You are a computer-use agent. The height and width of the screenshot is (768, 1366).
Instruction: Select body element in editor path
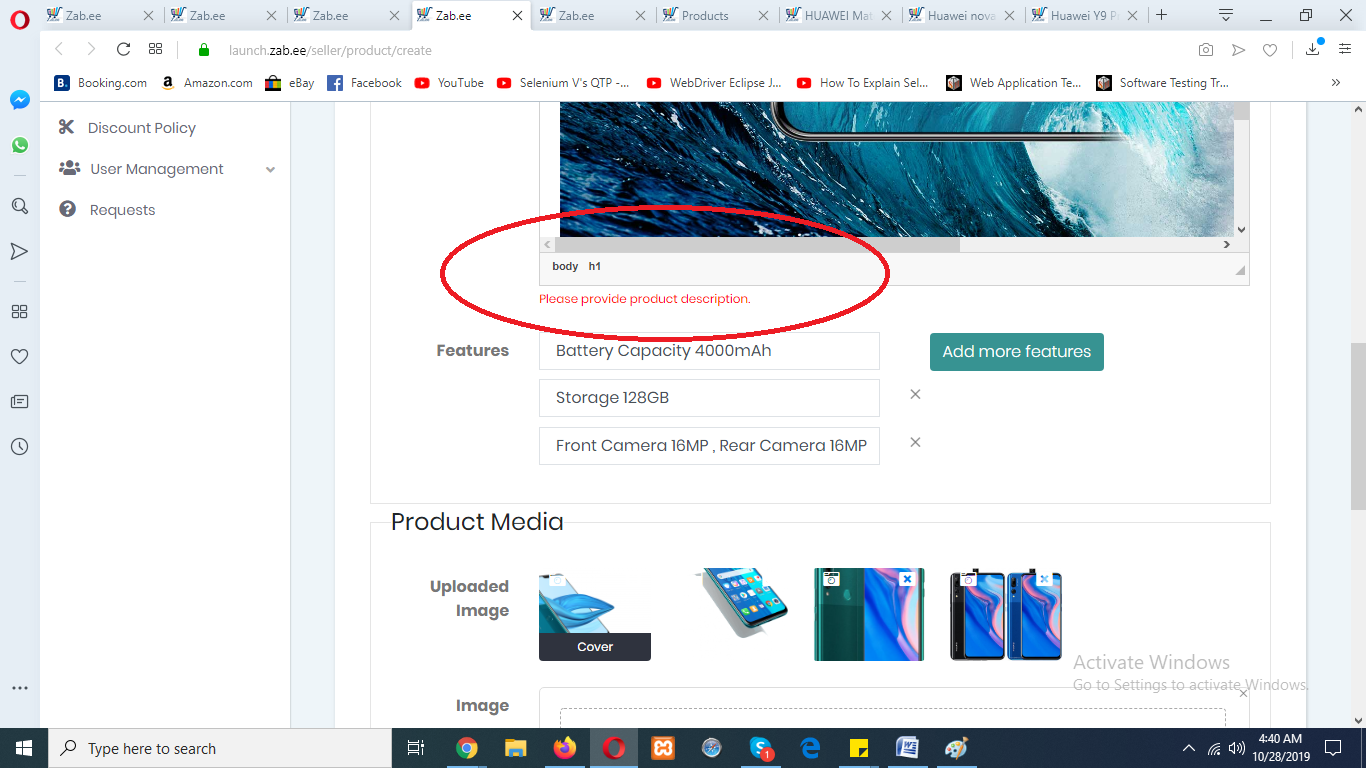[x=565, y=267]
